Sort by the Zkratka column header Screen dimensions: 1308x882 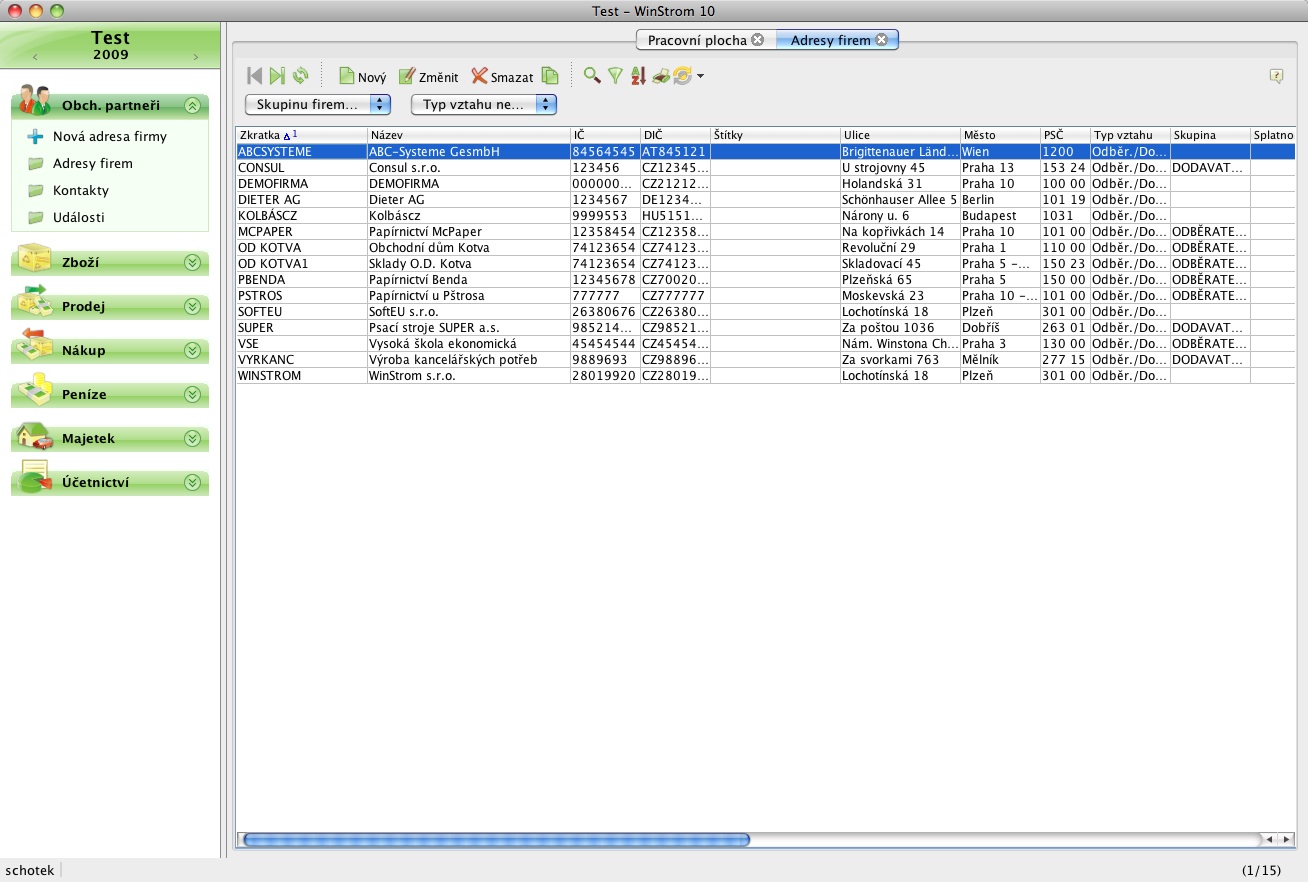point(302,135)
